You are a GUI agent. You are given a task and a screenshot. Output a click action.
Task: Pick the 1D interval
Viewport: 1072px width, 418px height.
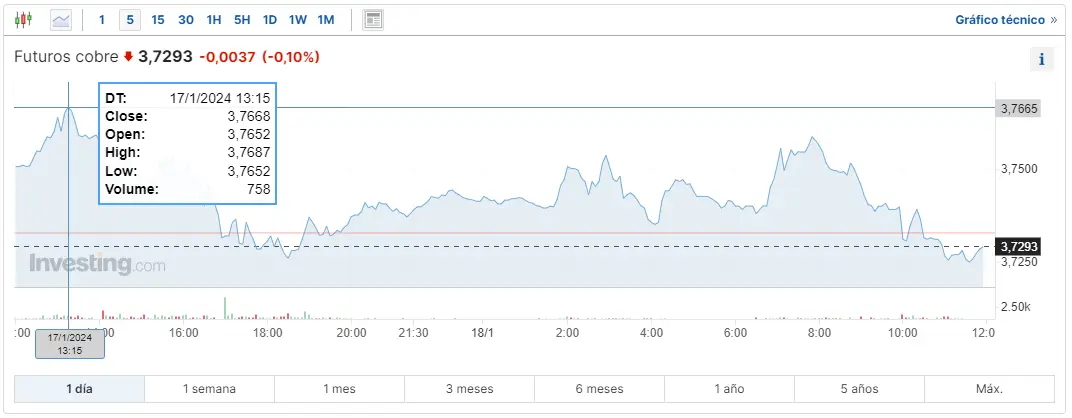click(270, 19)
